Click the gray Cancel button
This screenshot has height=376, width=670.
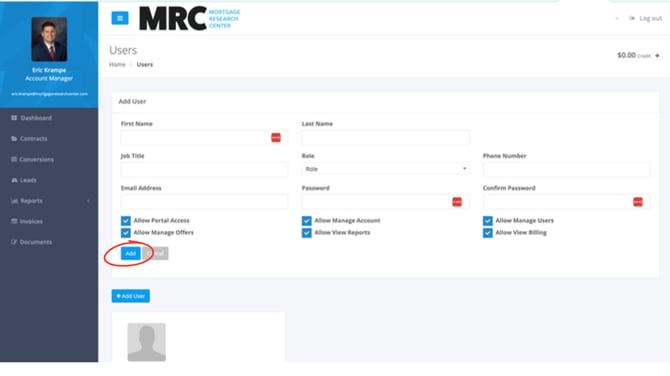pos(156,253)
